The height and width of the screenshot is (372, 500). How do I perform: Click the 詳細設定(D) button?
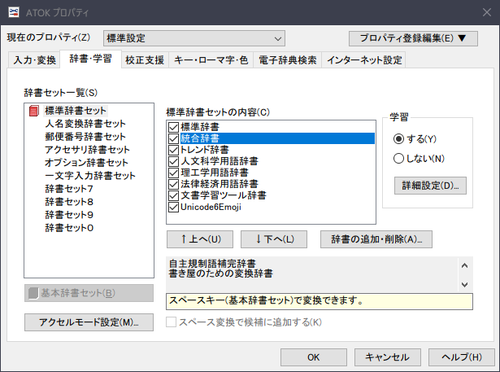tap(430, 186)
